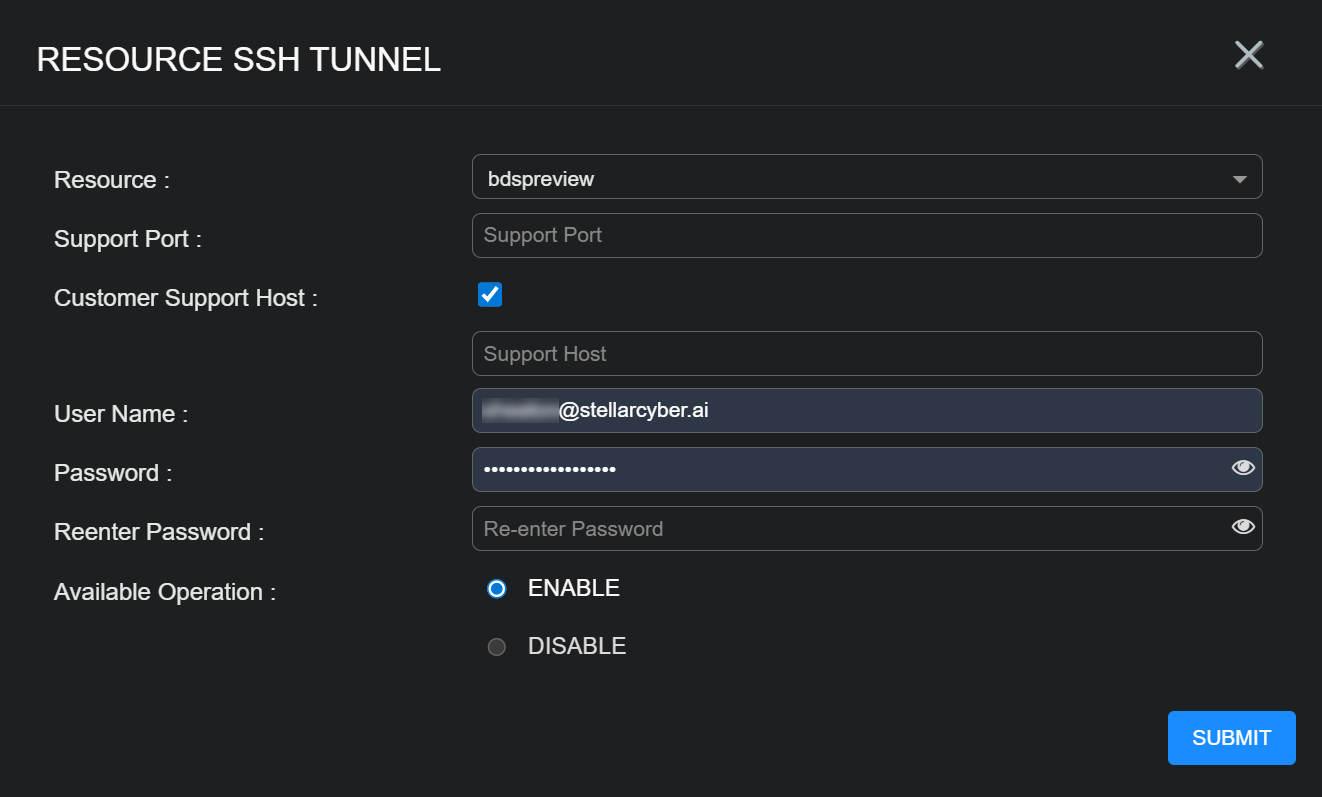Select the ENABLE radio button
The width and height of the screenshot is (1322, 797).
497,589
